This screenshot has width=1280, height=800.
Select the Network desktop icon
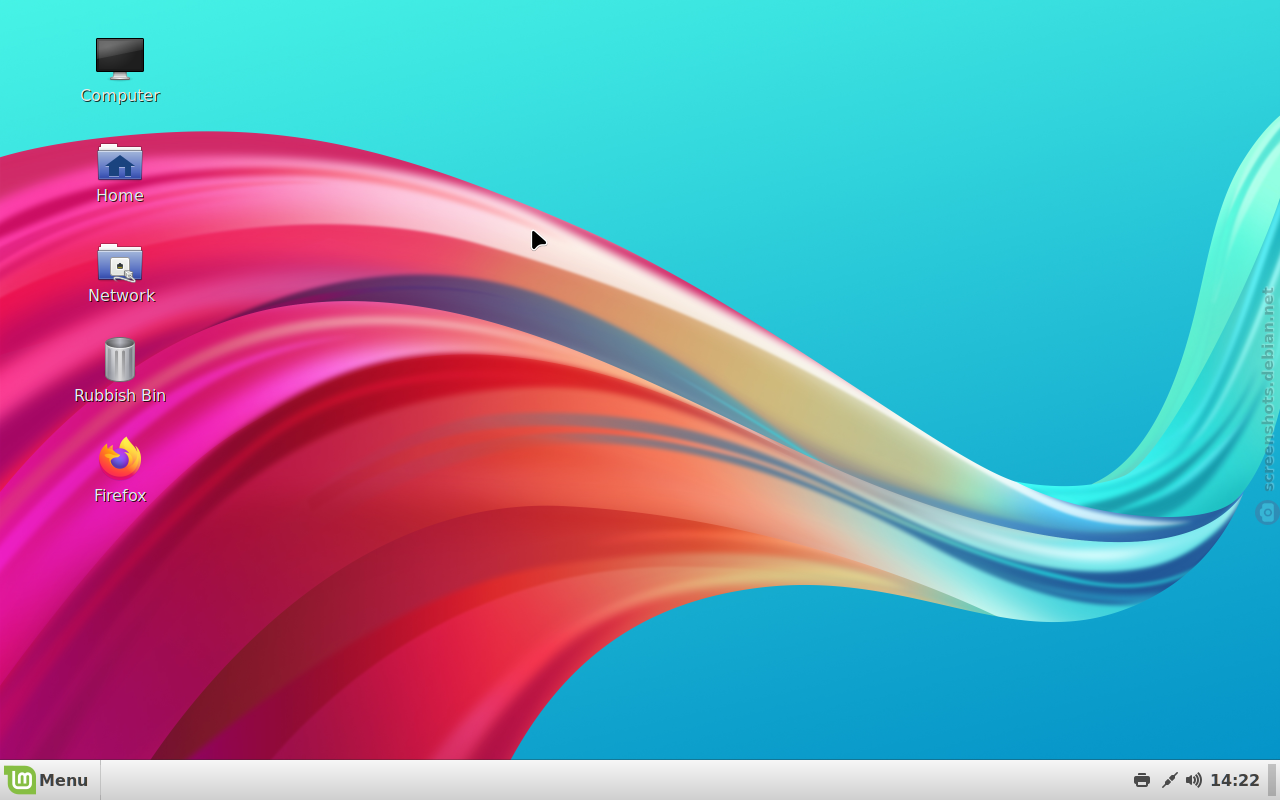point(120,262)
